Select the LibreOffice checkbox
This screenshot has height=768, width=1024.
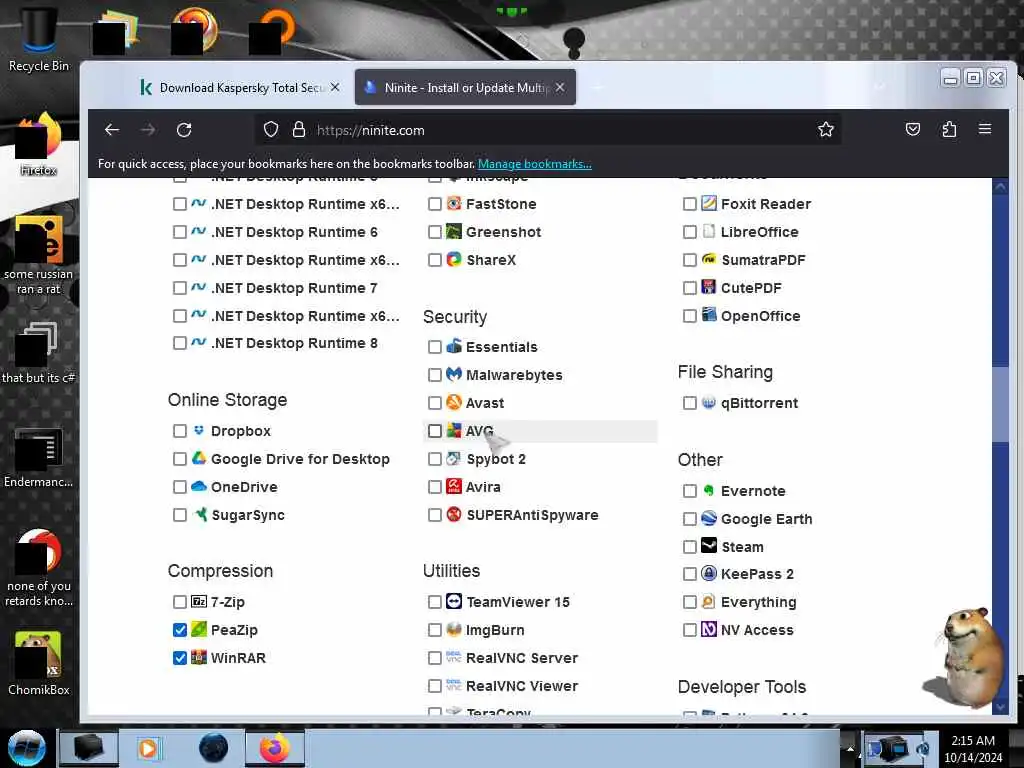(689, 232)
